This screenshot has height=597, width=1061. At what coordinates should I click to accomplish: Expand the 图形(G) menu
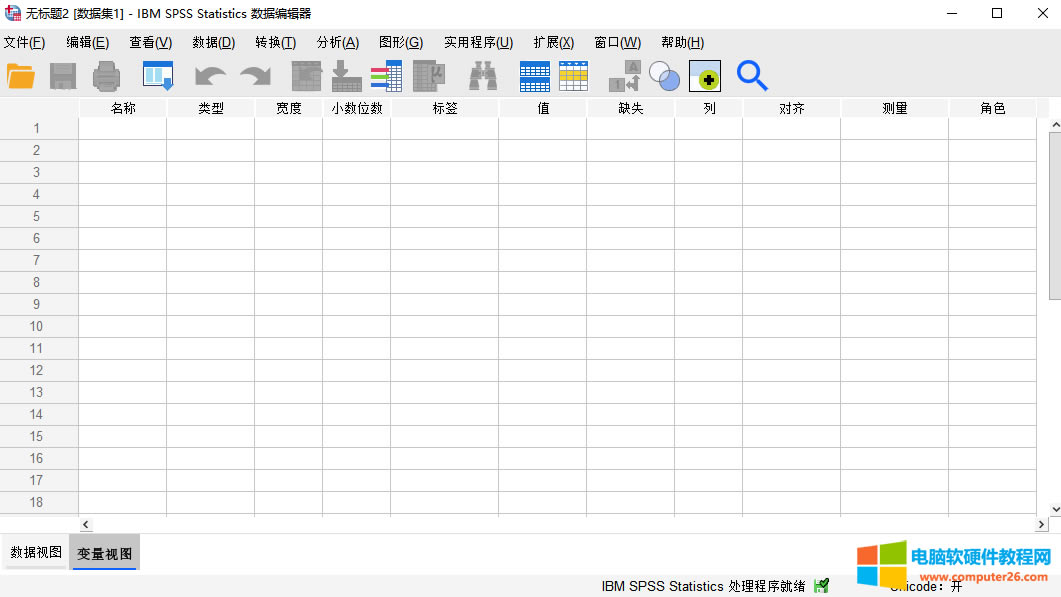pos(400,42)
